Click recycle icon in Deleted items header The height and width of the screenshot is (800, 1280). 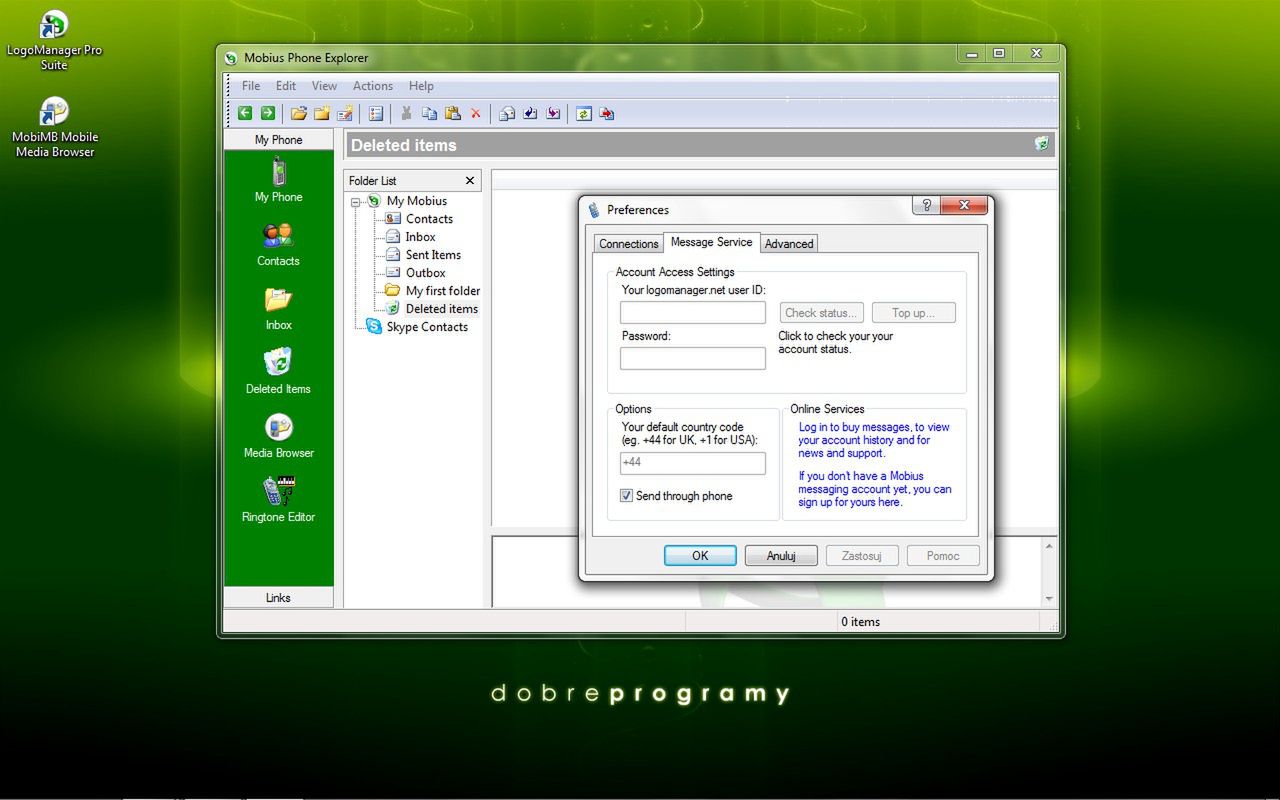[x=1042, y=144]
